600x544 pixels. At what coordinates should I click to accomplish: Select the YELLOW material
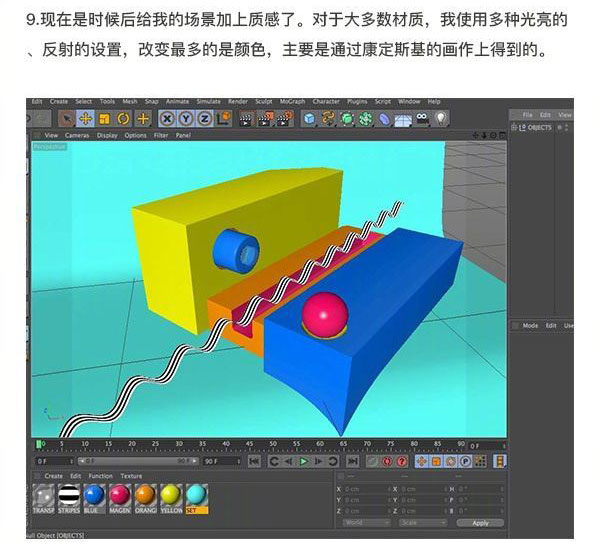point(171,498)
